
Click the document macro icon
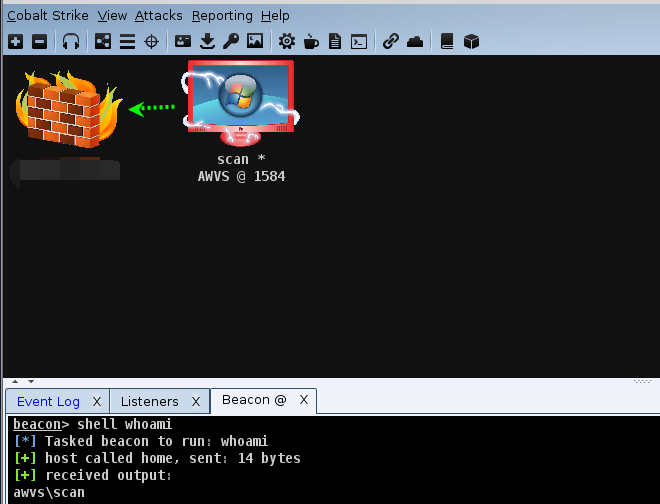tap(335, 42)
